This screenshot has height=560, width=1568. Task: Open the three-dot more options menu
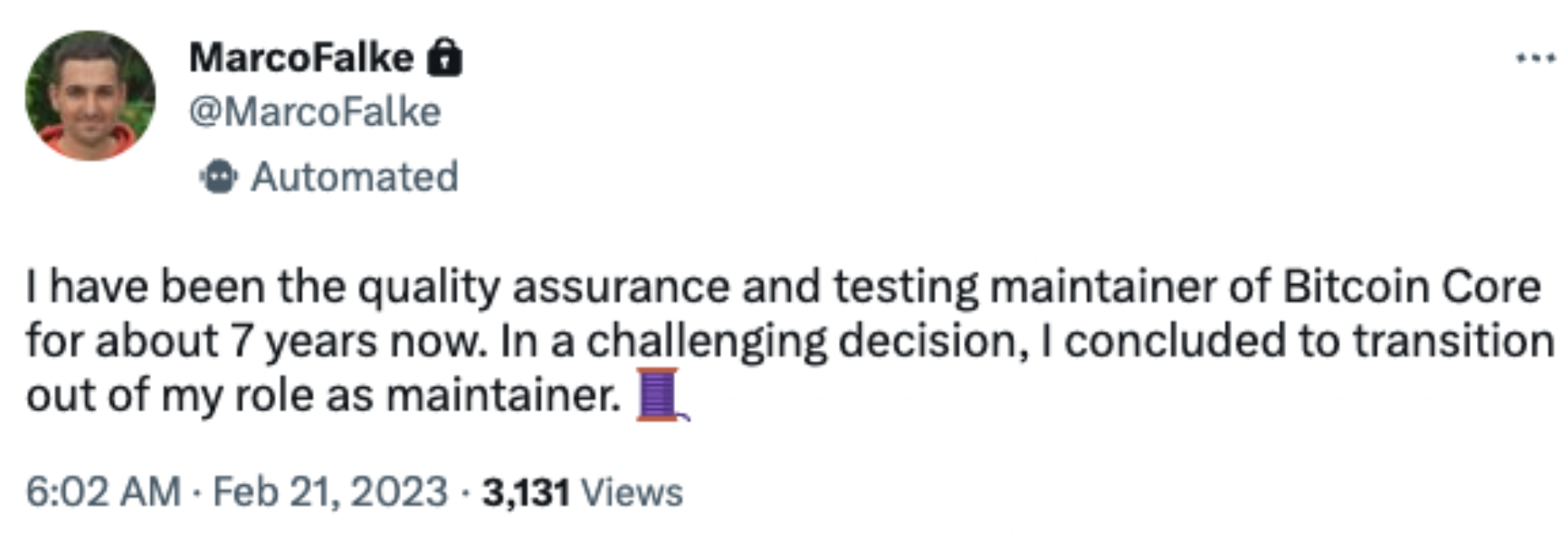1535,58
